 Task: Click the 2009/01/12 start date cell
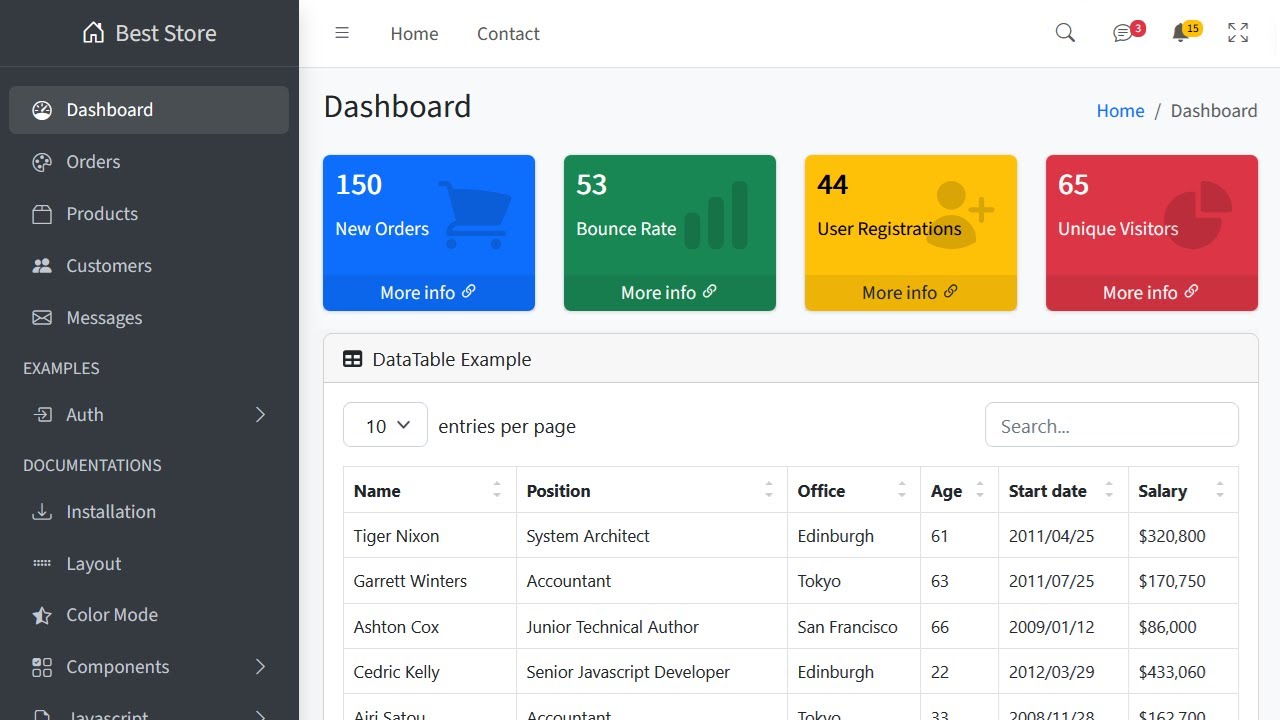coord(1064,627)
